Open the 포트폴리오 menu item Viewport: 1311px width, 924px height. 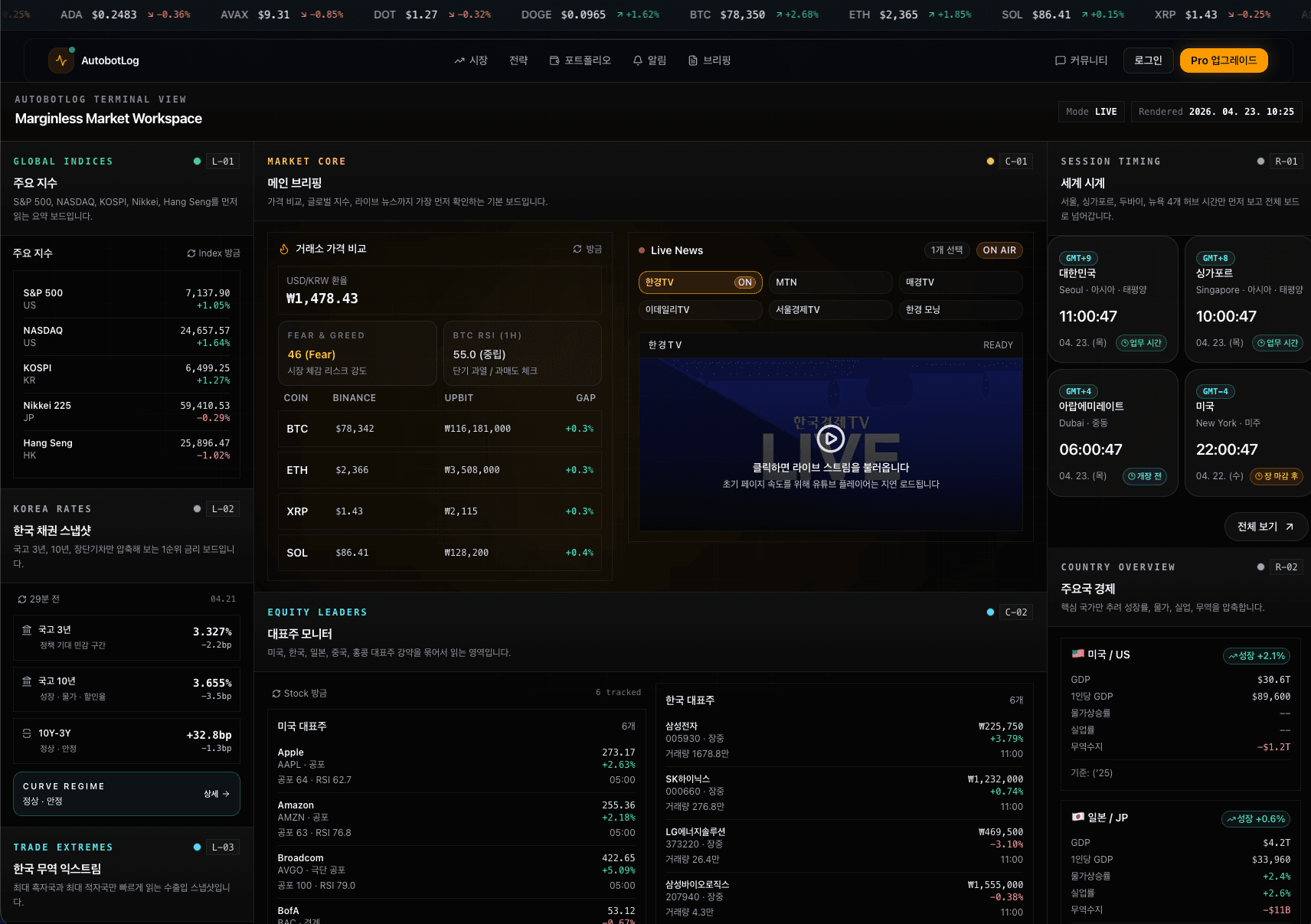pyautogui.click(x=580, y=60)
